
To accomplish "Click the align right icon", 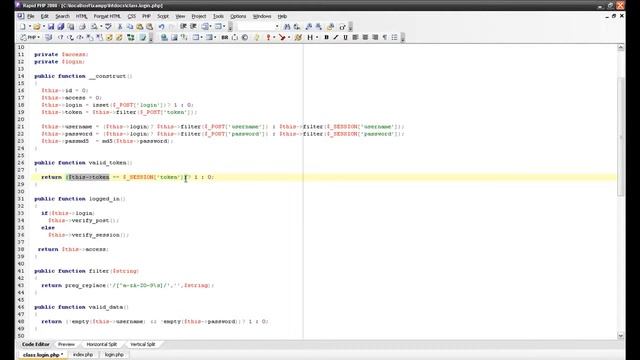I will [375, 38].
